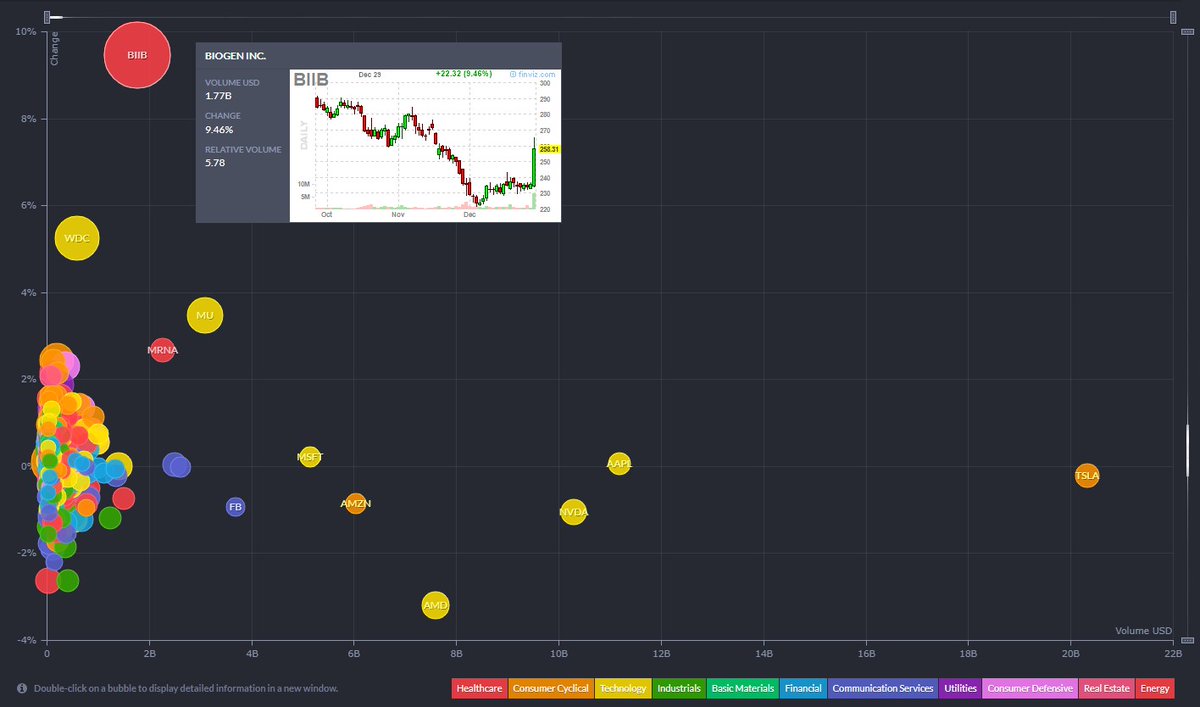The height and width of the screenshot is (707, 1200).
Task: Click the Volume USD axis label
Action: click(x=1143, y=631)
